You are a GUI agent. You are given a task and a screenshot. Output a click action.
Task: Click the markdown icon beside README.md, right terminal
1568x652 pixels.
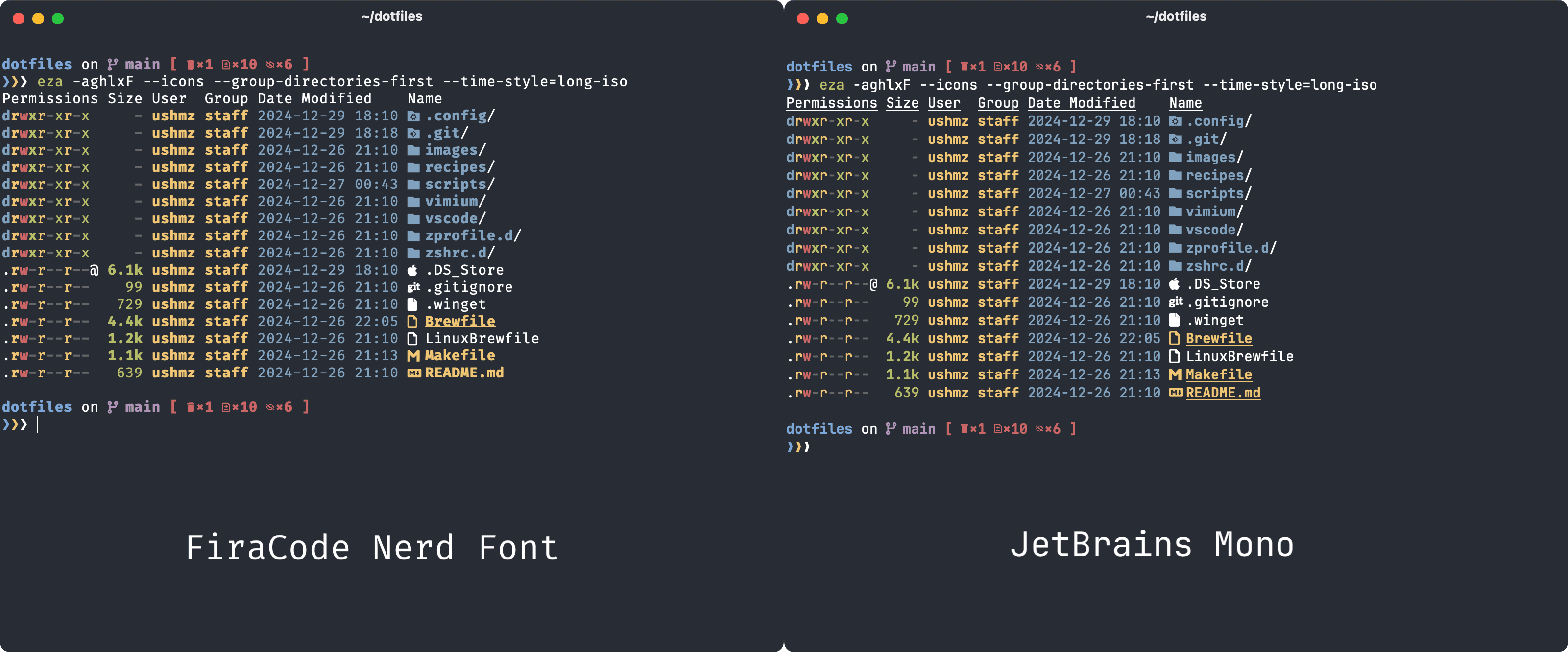(x=1176, y=393)
